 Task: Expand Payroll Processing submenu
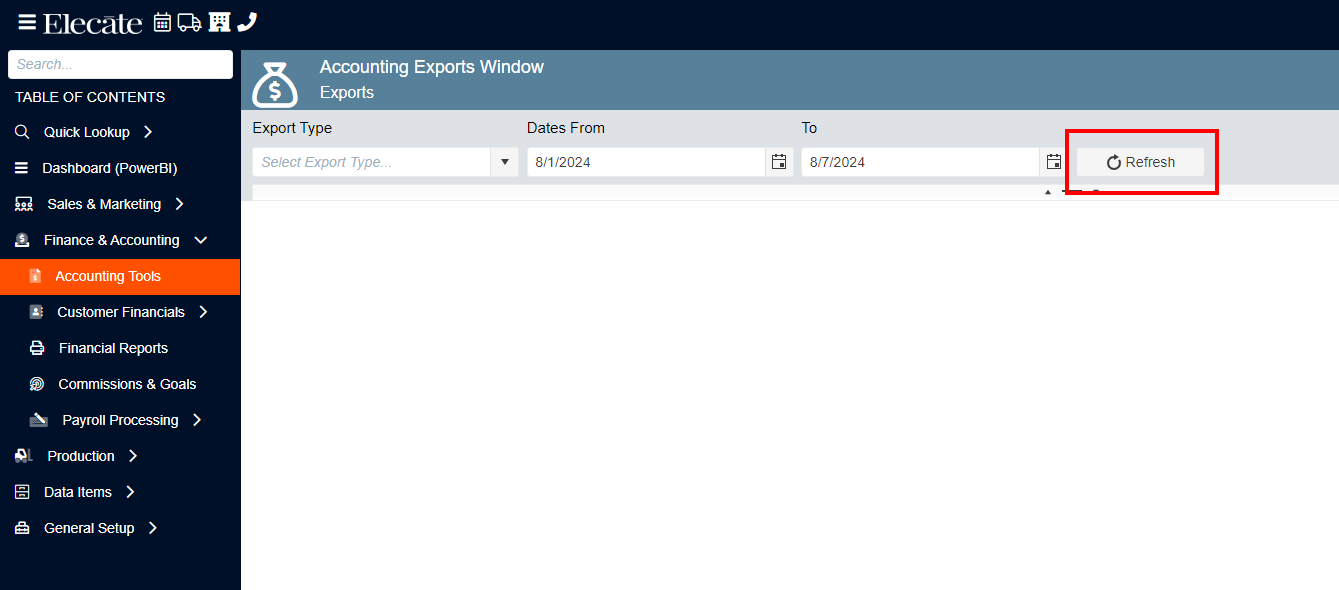point(197,420)
